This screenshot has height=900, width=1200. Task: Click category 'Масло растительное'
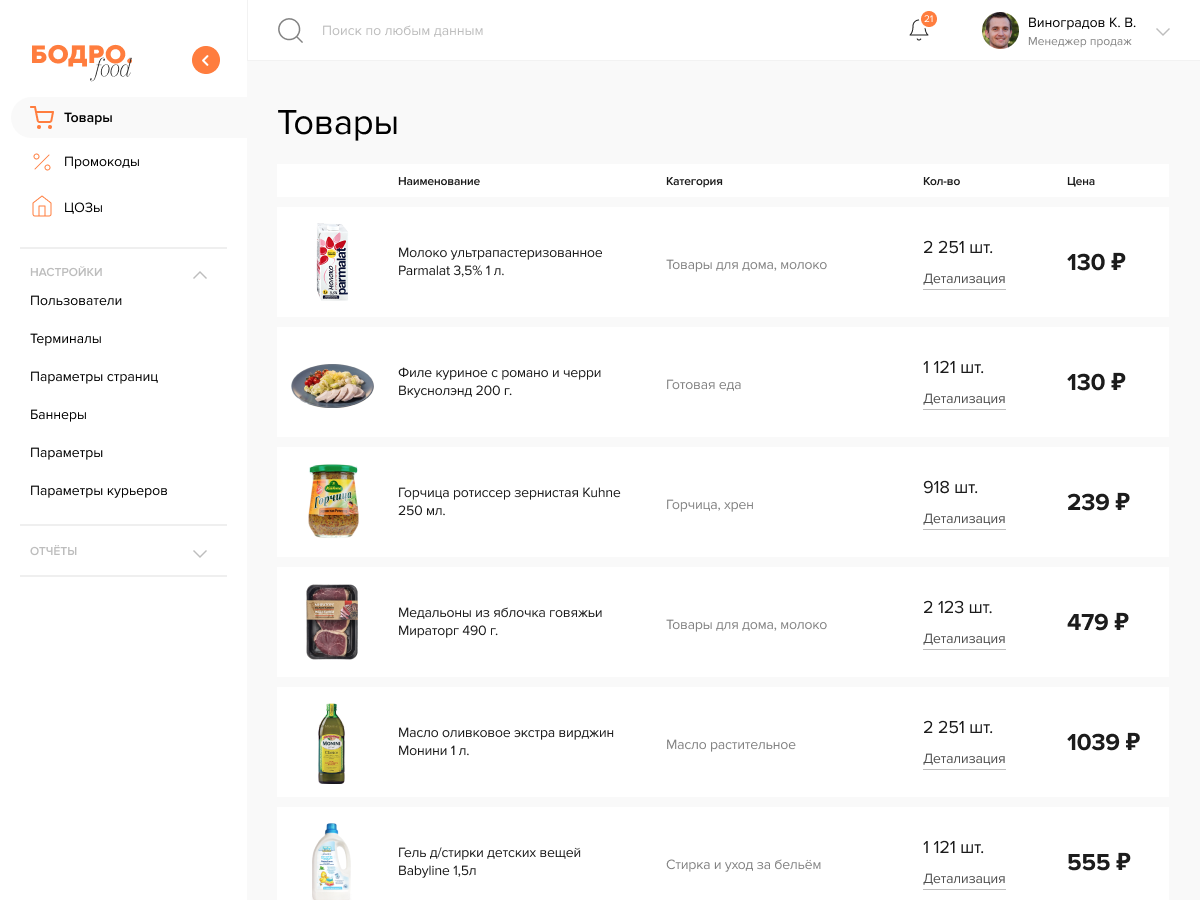tap(731, 745)
